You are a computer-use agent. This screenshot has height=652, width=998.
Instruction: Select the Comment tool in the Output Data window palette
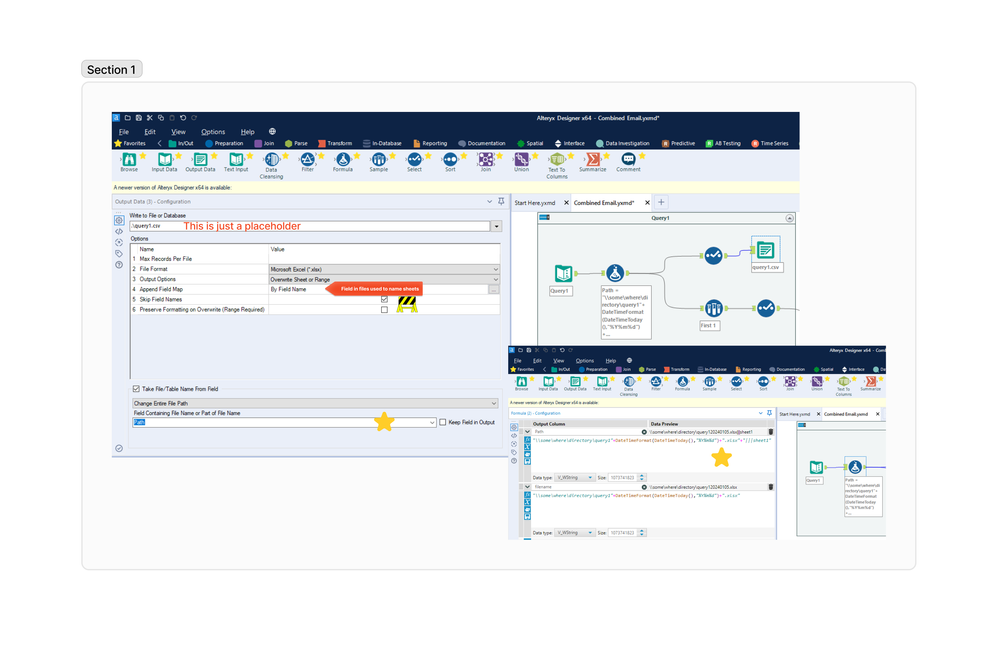pos(628,162)
